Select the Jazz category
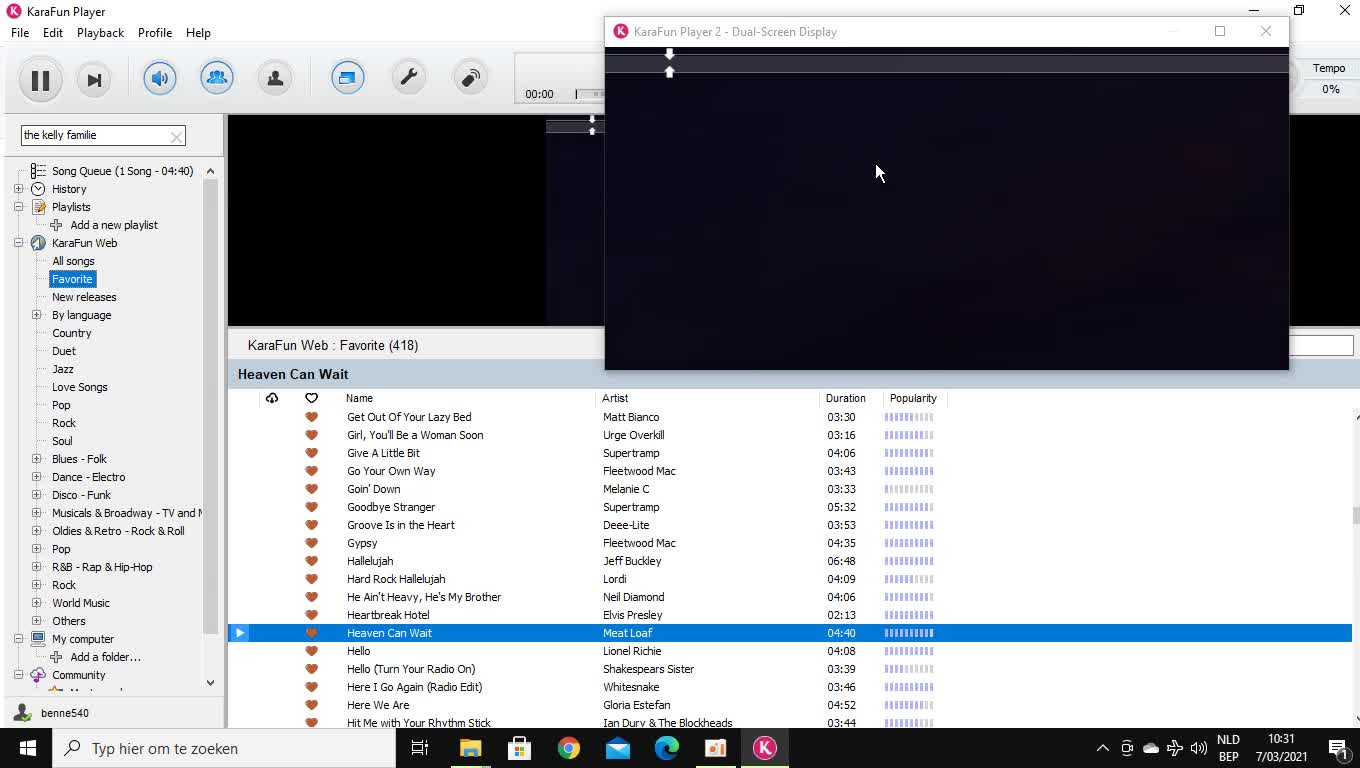 click(63, 369)
